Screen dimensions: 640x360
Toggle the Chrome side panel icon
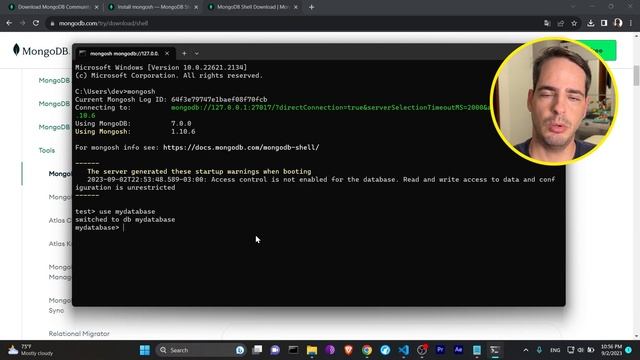coord(604,23)
